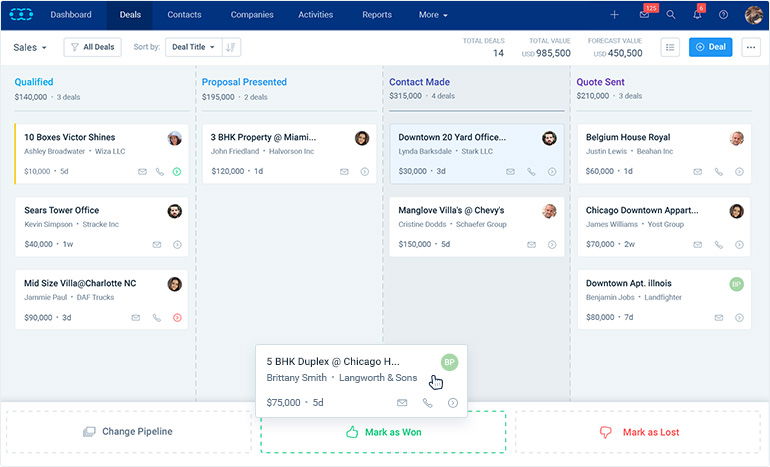The width and height of the screenshot is (770, 467).
Task: Click the BP avatar on Downtown Apt. illnois card
Action: tap(736, 284)
